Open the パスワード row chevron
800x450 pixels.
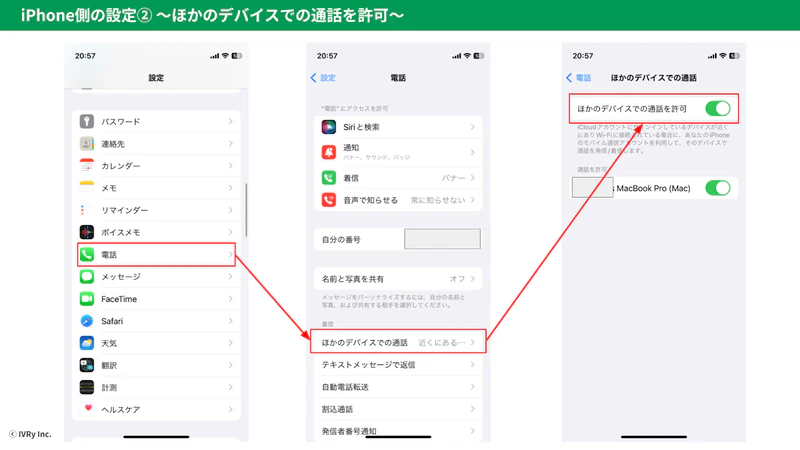(x=231, y=121)
